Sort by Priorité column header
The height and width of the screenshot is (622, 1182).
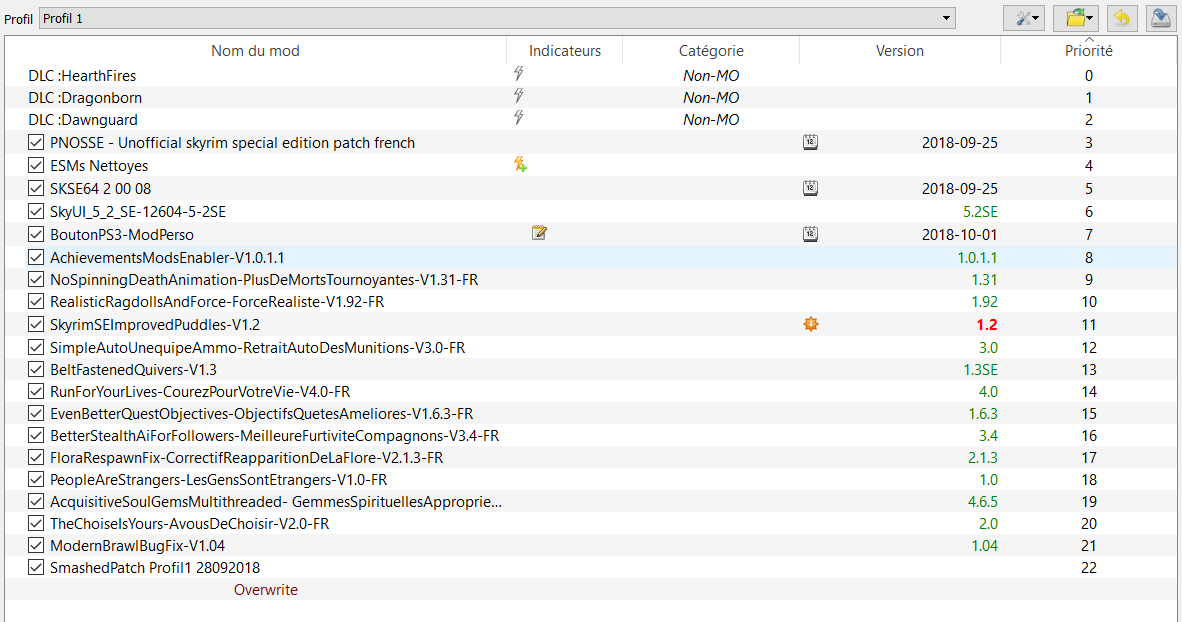(1089, 51)
